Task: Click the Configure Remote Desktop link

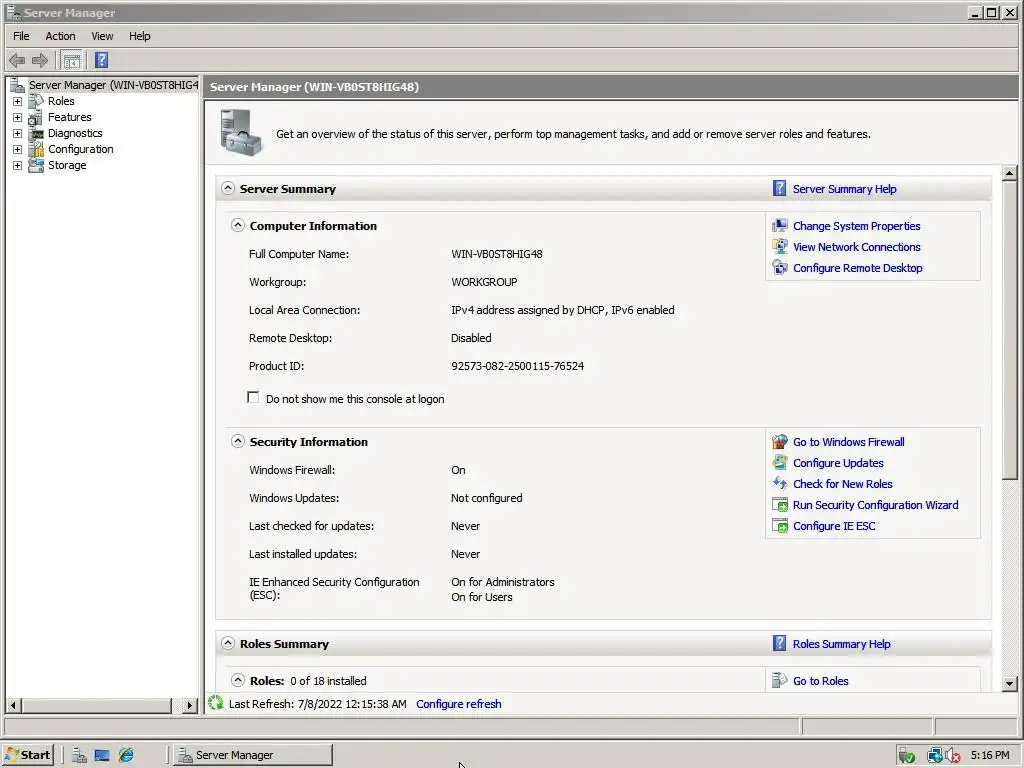Action: [857, 268]
